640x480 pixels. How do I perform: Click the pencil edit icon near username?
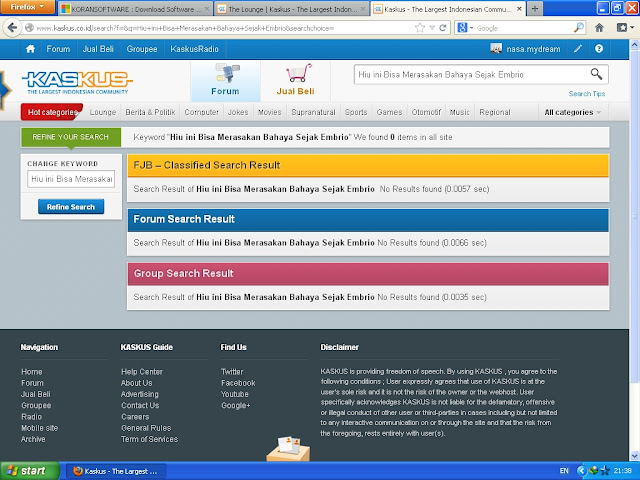click(578, 49)
